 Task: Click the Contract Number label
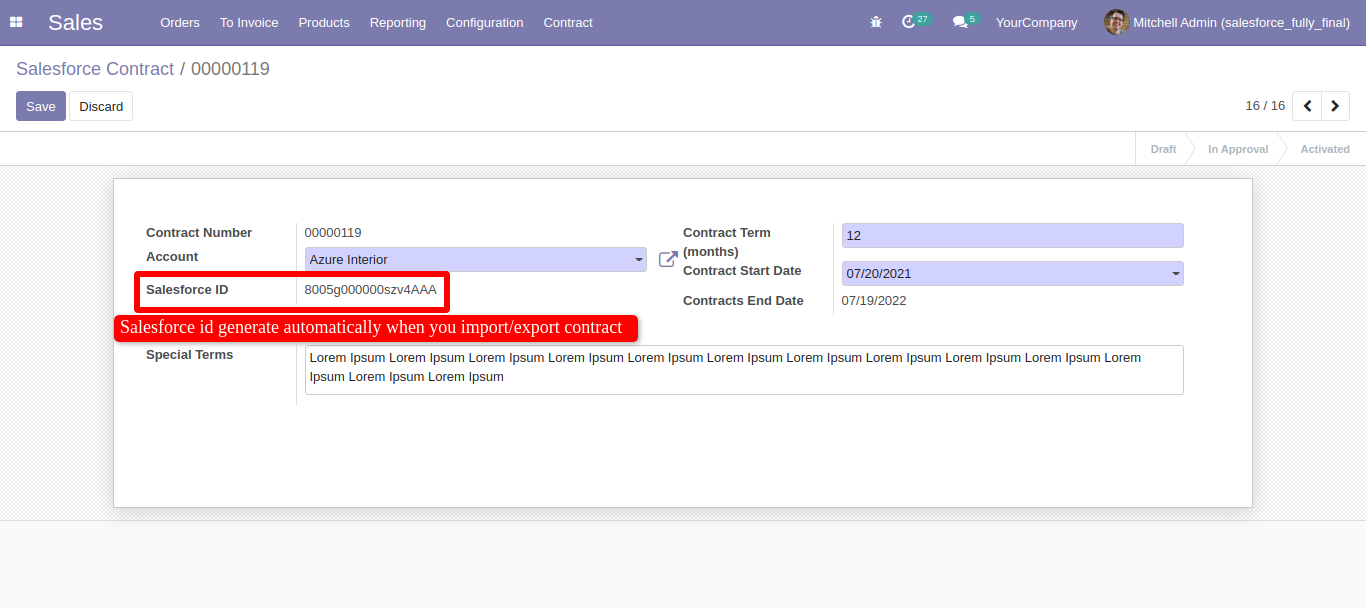tap(199, 232)
